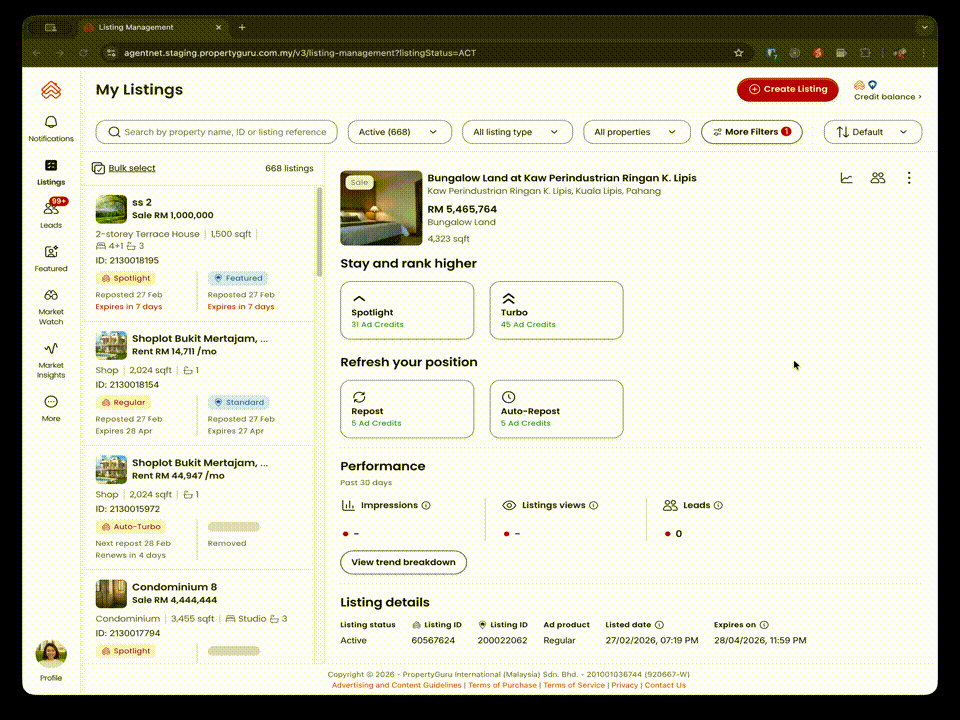The width and height of the screenshot is (960, 720).
Task: Open the three-dot listing options menu
Action: pos(908,178)
